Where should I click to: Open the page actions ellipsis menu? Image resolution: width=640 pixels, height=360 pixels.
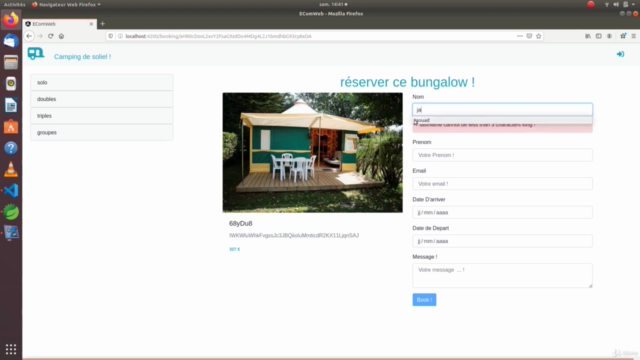pos(520,36)
